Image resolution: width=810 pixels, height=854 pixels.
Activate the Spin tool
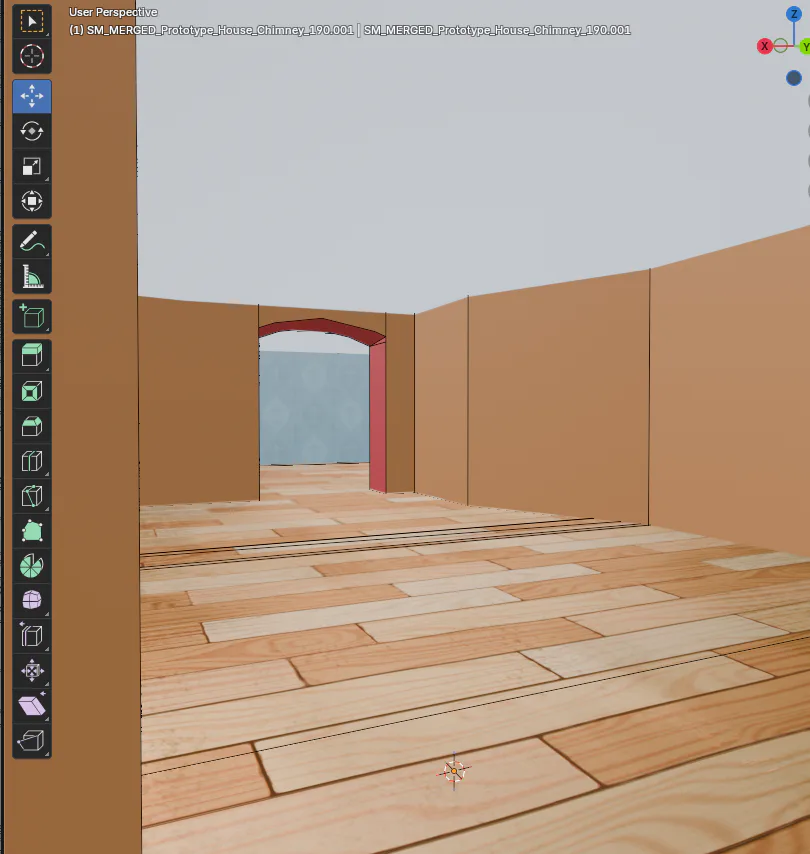(32, 565)
